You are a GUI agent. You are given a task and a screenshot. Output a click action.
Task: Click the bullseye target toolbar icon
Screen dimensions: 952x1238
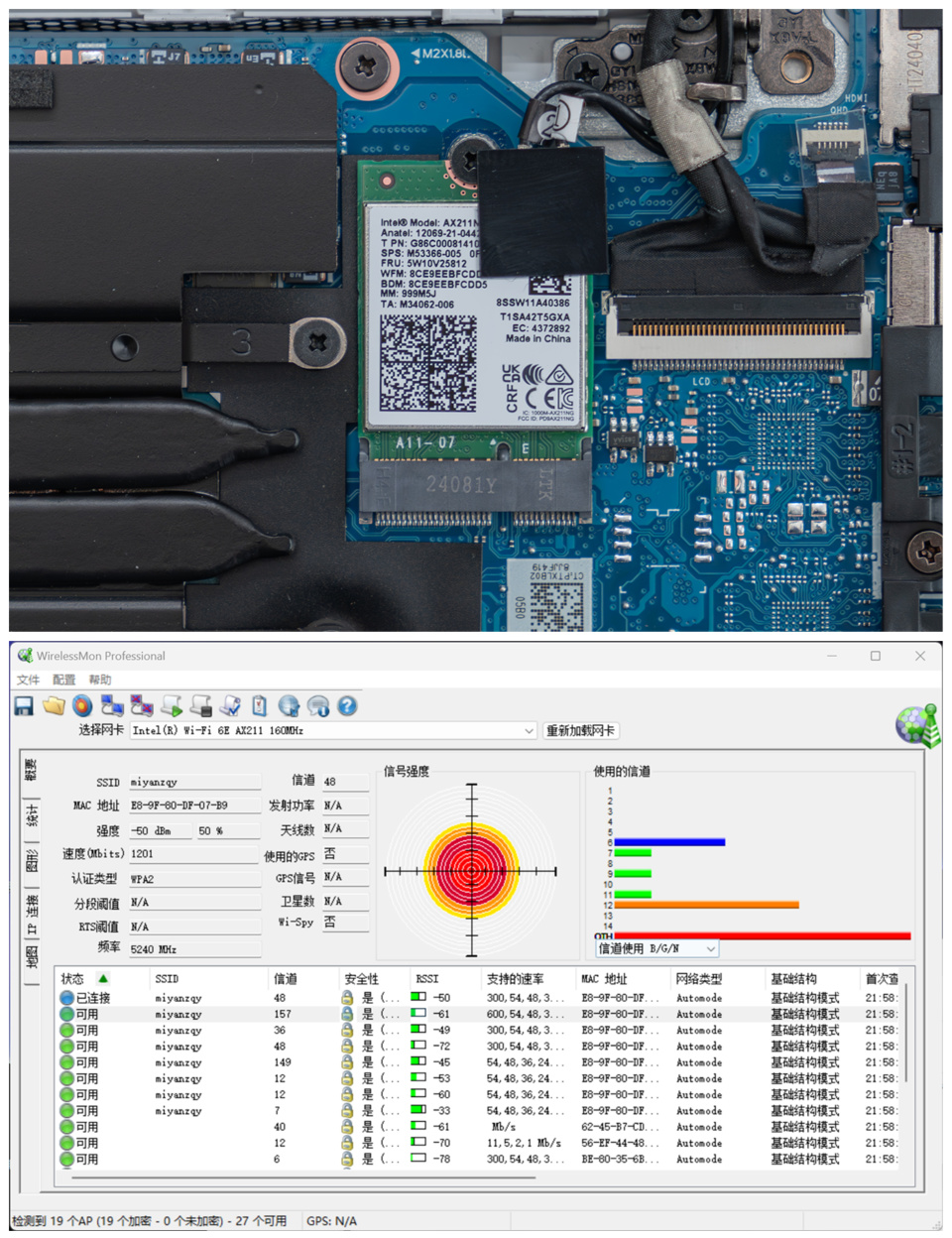[82, 705]
